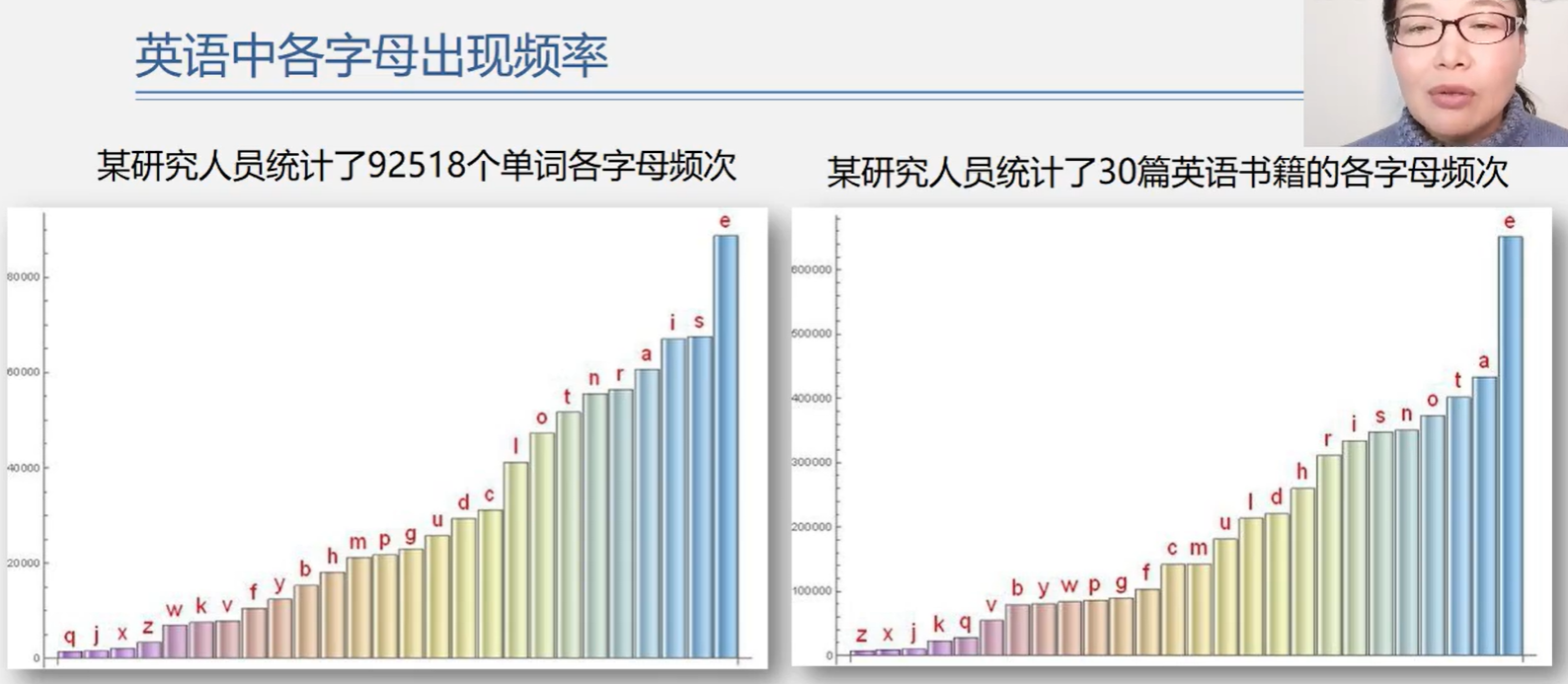
Task: Click the 'c' label in the right chart
Action: click(x=1172, y=548)
